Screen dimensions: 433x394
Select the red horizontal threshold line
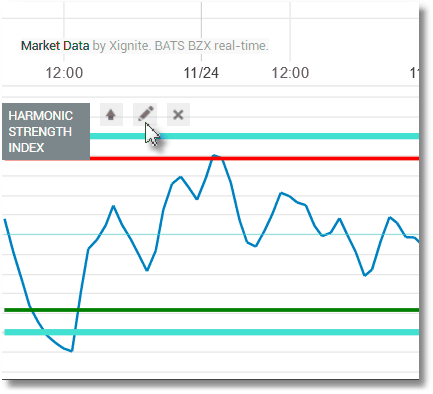coord(254,158)
